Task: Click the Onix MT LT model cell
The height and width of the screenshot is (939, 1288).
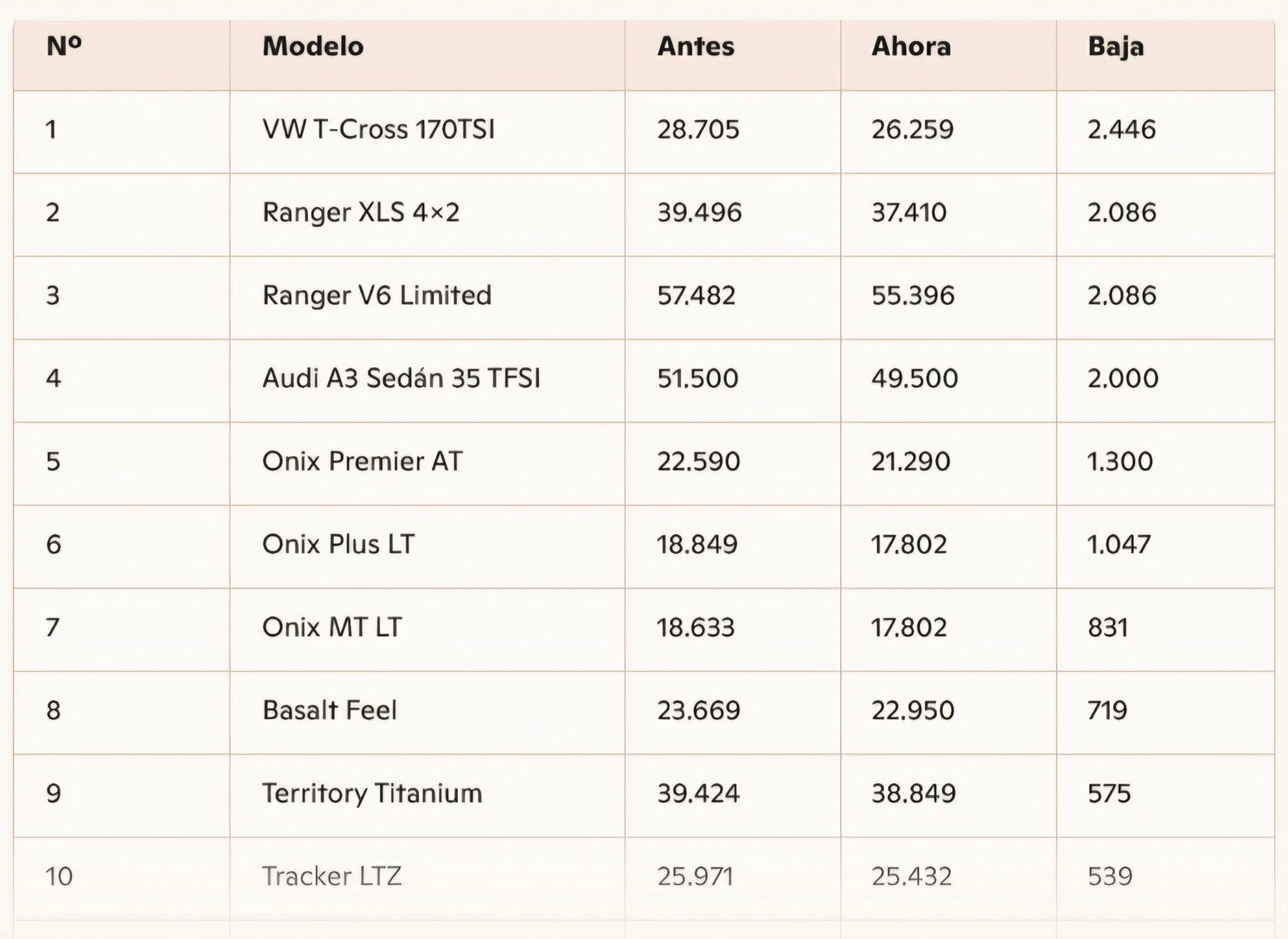Action: [x=332, y=627]
